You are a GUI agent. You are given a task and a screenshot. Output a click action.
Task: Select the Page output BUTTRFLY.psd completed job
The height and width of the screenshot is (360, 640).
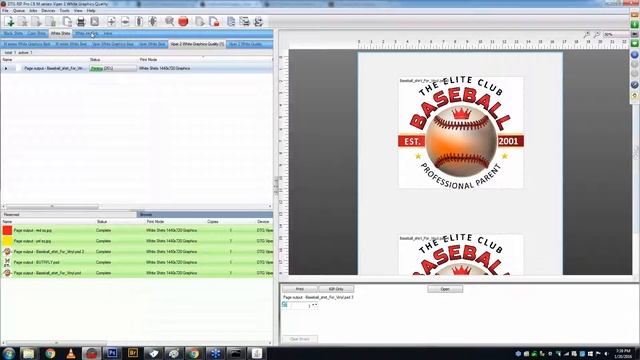pyautogui.click(x=137, y=262)
